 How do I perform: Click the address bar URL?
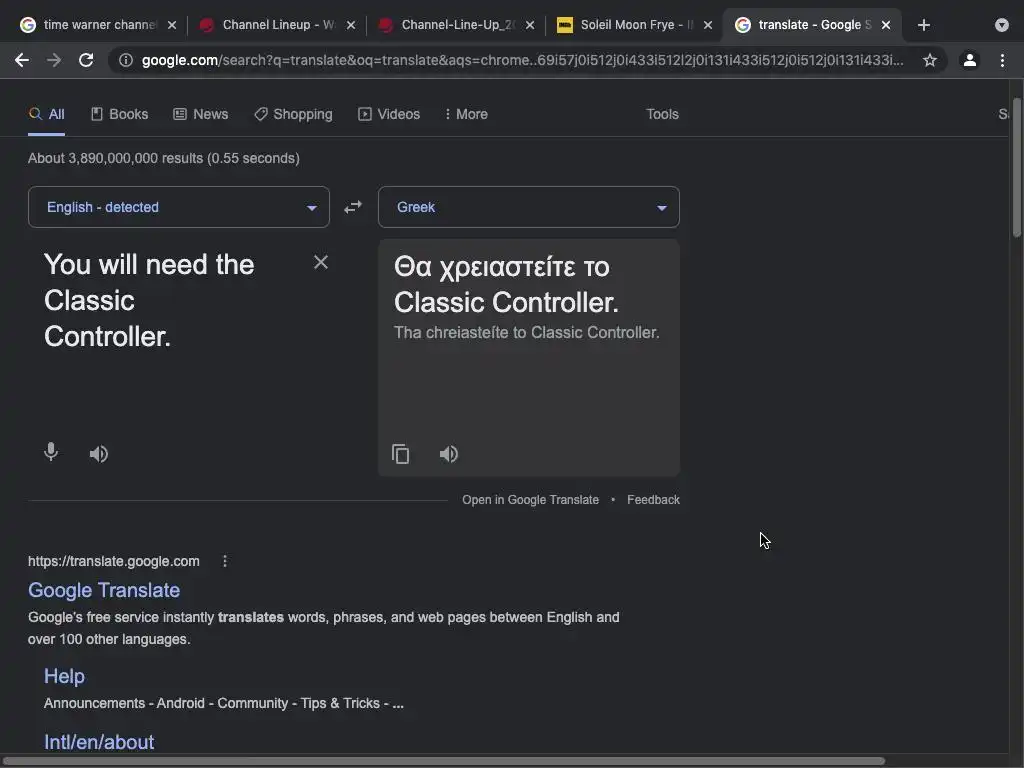coord(522,60)
